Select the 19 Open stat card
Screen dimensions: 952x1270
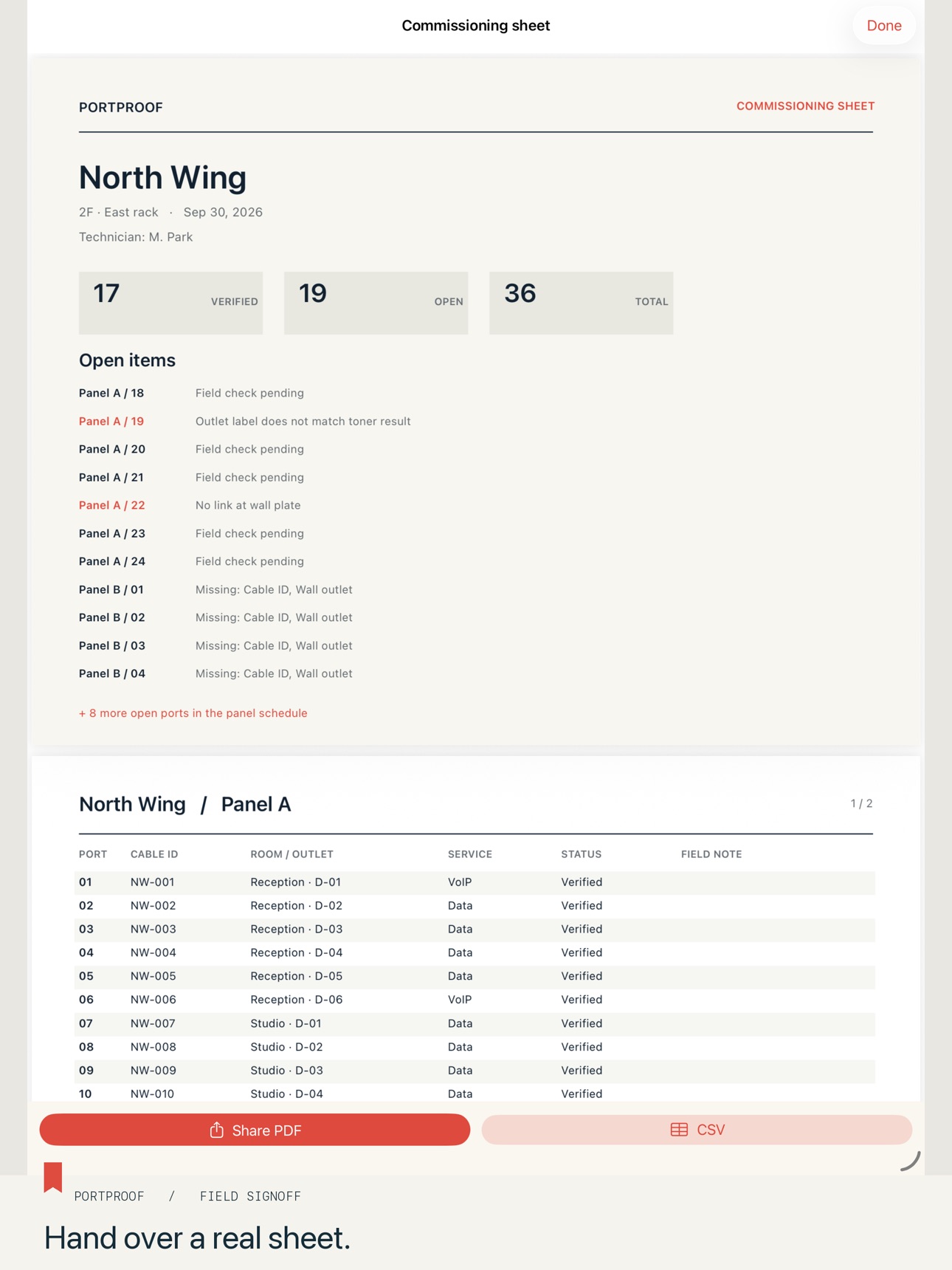[376, 303]
